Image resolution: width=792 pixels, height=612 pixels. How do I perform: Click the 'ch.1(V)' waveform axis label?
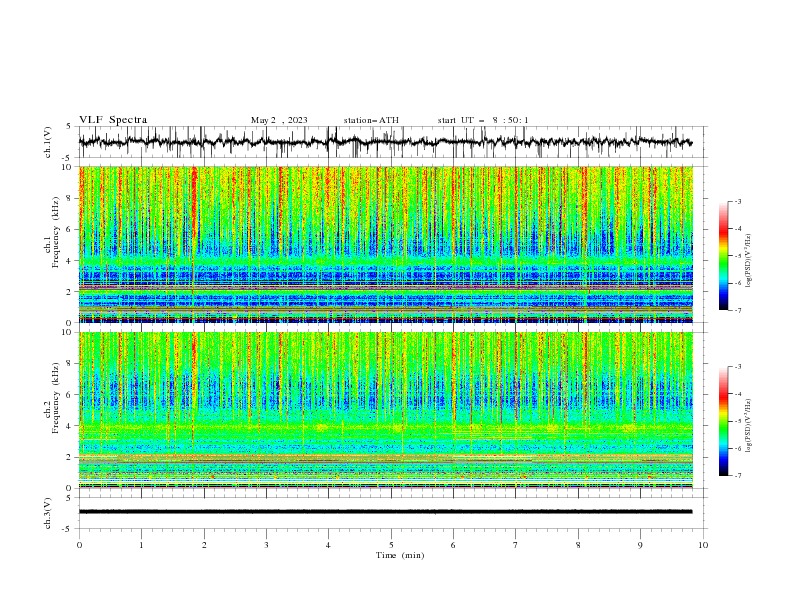point(48,142)
